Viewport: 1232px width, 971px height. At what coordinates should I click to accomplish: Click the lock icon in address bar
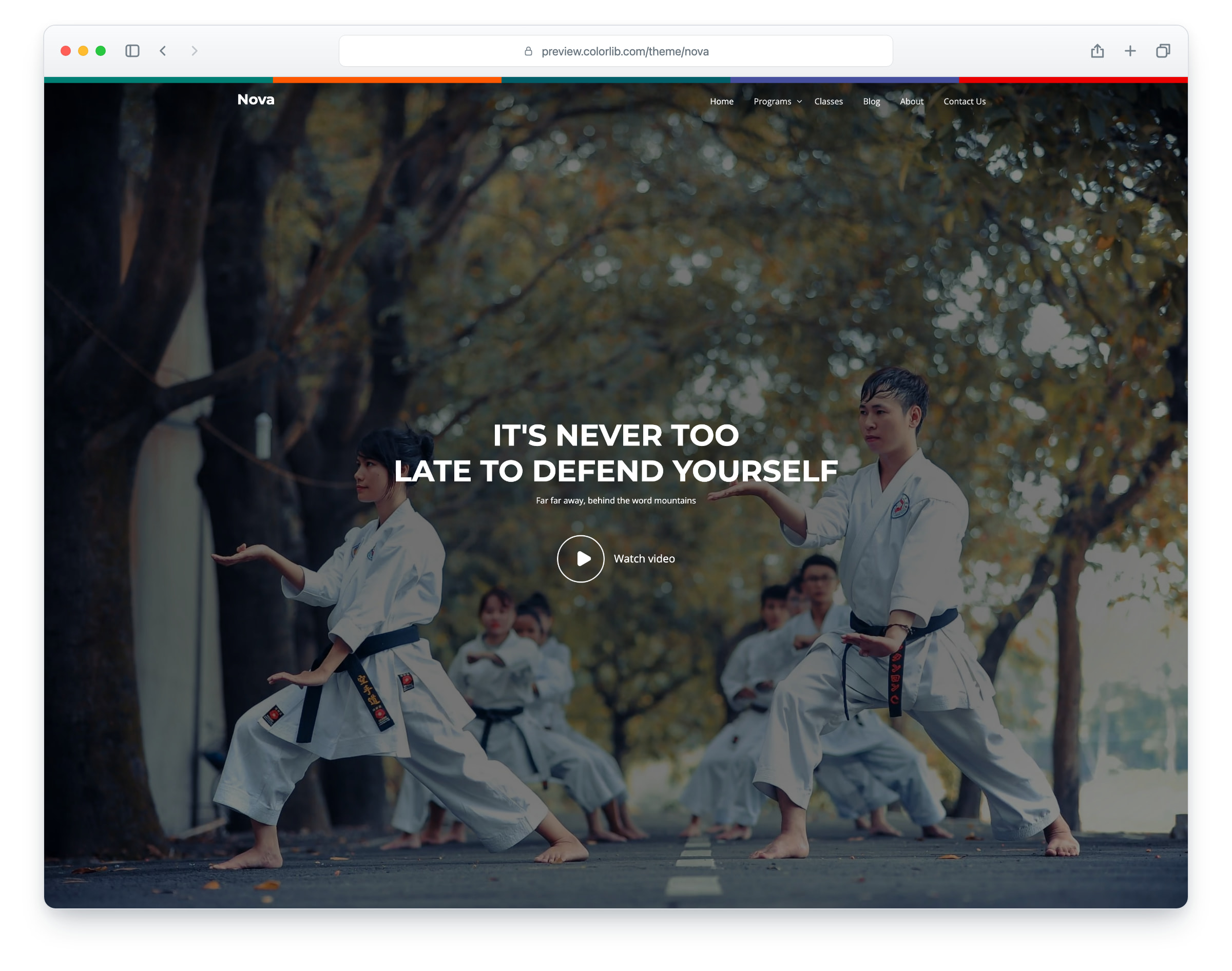coord(528,51)
